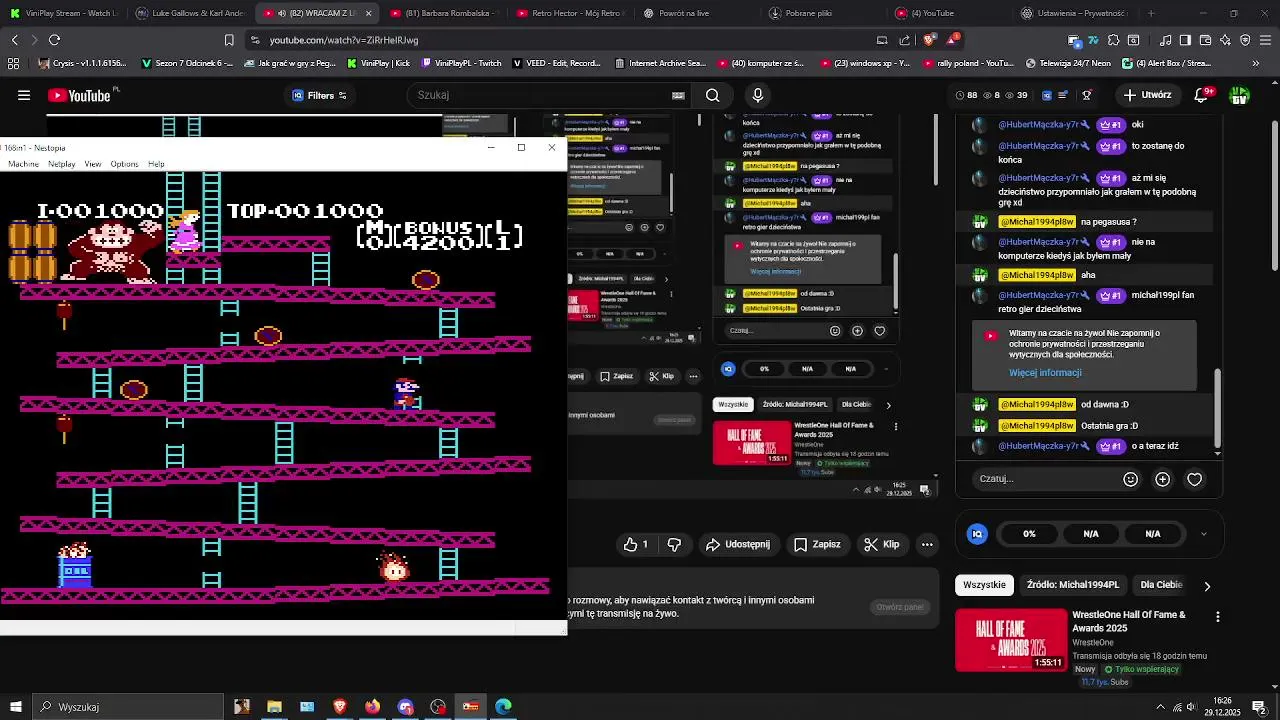Click the plus icon beside chat input

[x=1162, y=479]
